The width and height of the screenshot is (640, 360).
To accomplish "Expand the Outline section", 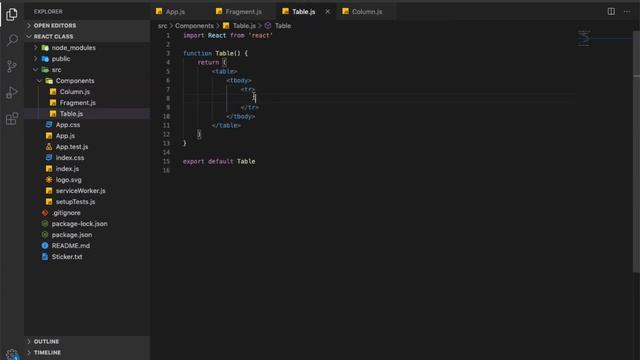I will point(87,341).
